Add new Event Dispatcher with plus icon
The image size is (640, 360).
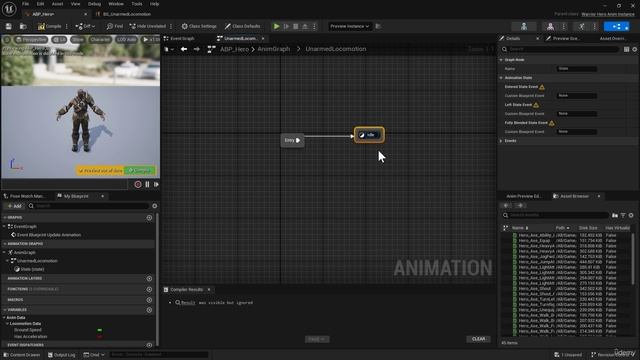click(x=149, y=345)
